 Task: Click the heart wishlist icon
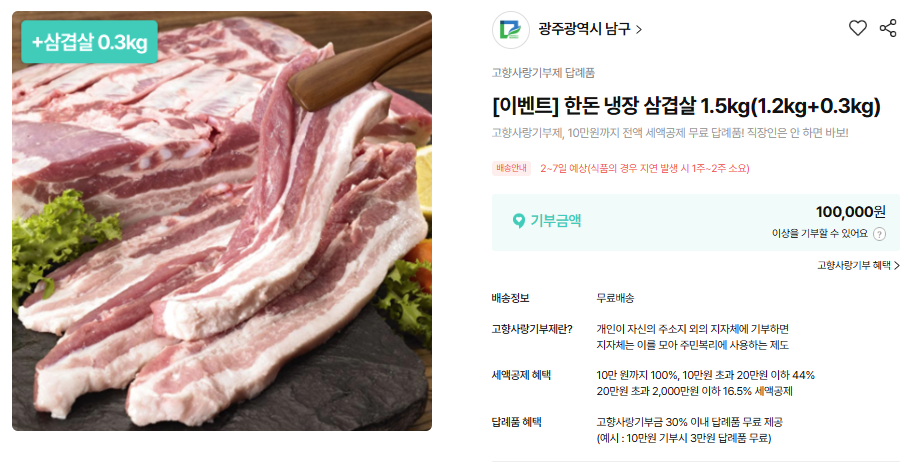pyautogui.click(x=857, y=28)
